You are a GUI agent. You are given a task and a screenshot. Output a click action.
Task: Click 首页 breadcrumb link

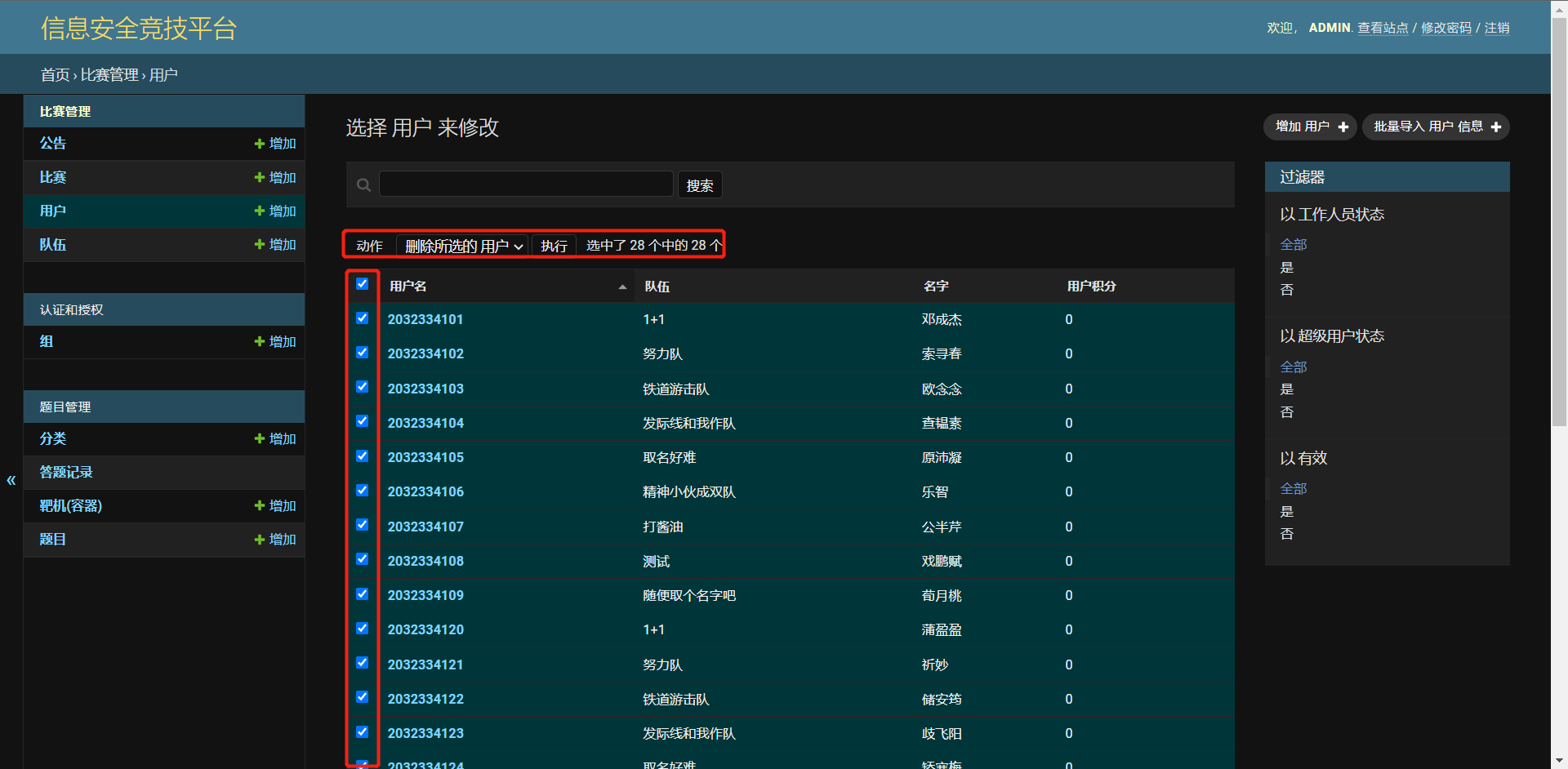point(56,74)
